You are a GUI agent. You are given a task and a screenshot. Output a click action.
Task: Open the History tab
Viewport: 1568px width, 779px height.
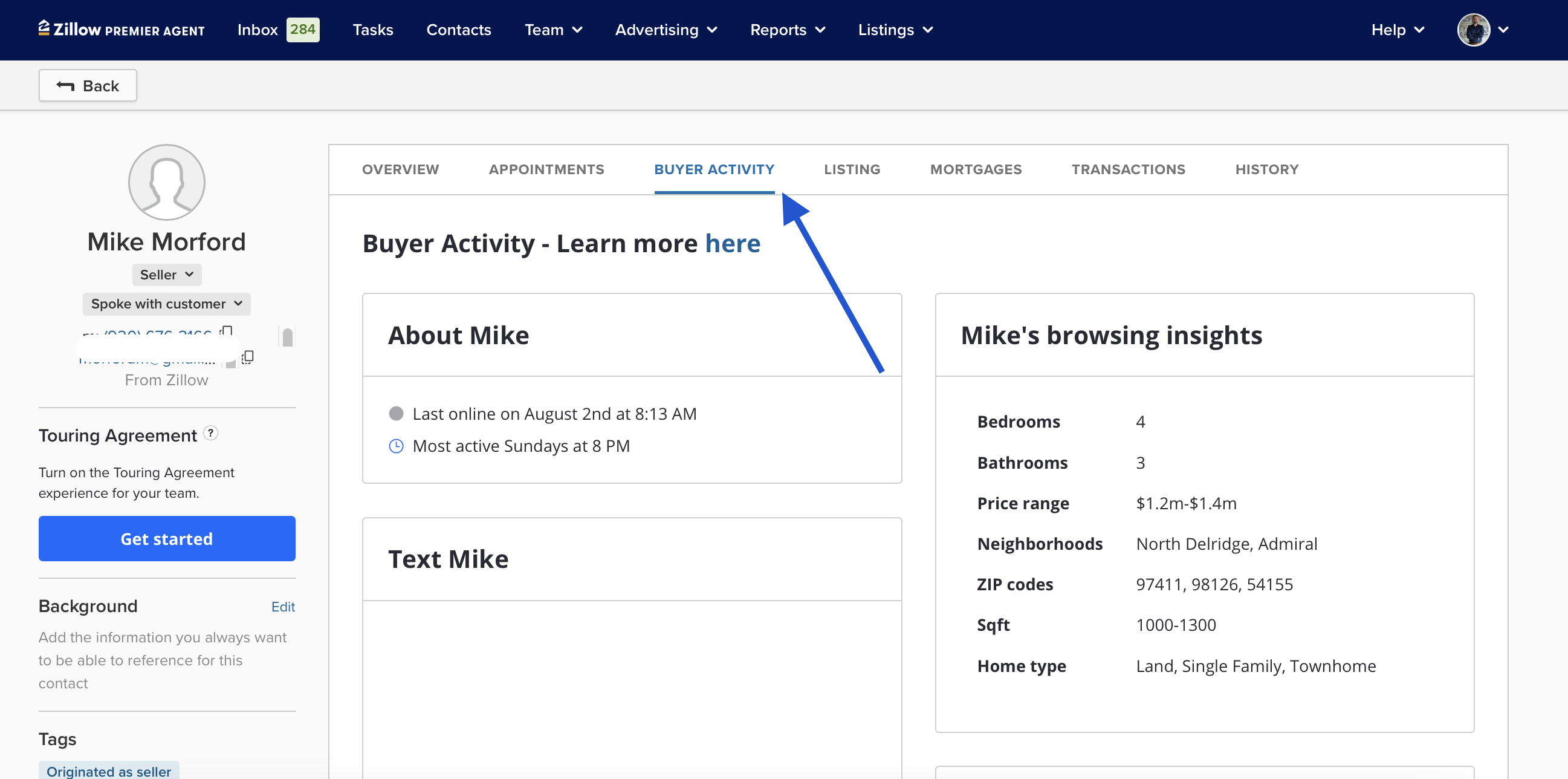pyautogui.click(x=1266, y=169)
